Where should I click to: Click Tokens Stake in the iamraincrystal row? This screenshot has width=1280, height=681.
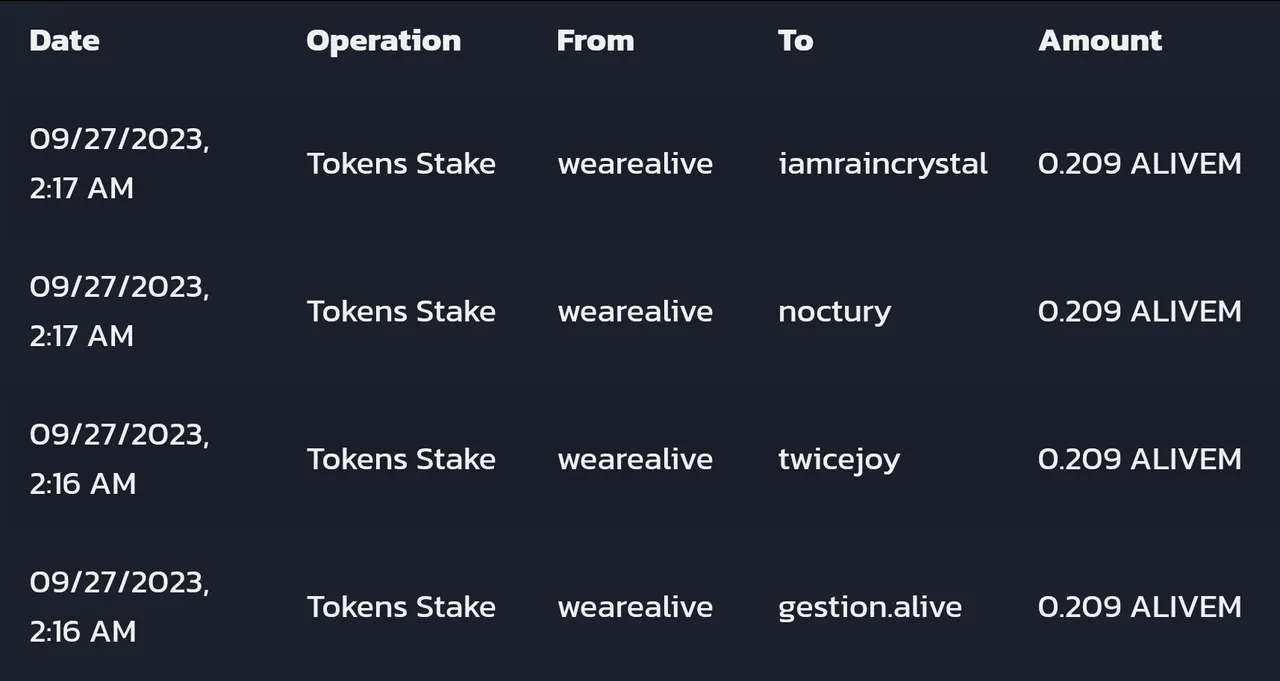coord(401,164)
